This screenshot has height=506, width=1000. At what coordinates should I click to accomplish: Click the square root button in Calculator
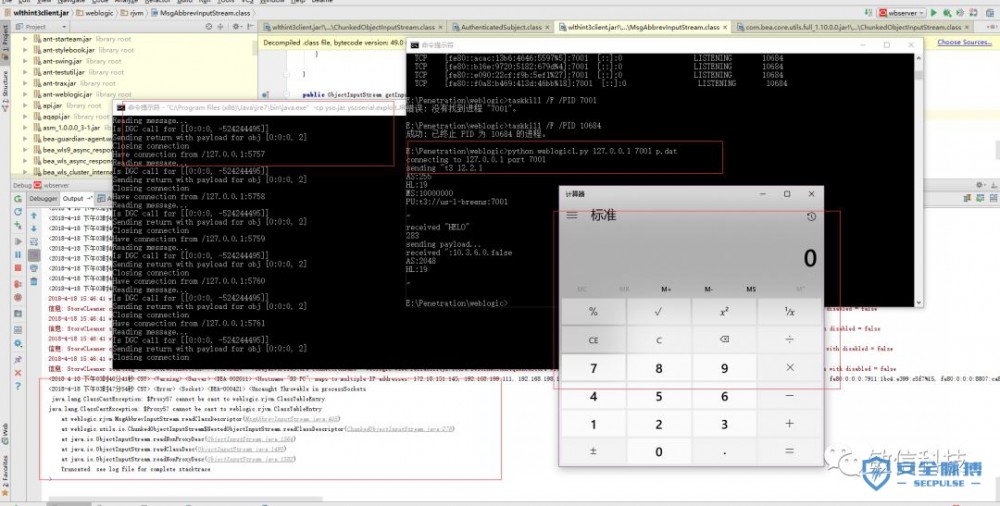pyautogui.click(x=659, y=312)
